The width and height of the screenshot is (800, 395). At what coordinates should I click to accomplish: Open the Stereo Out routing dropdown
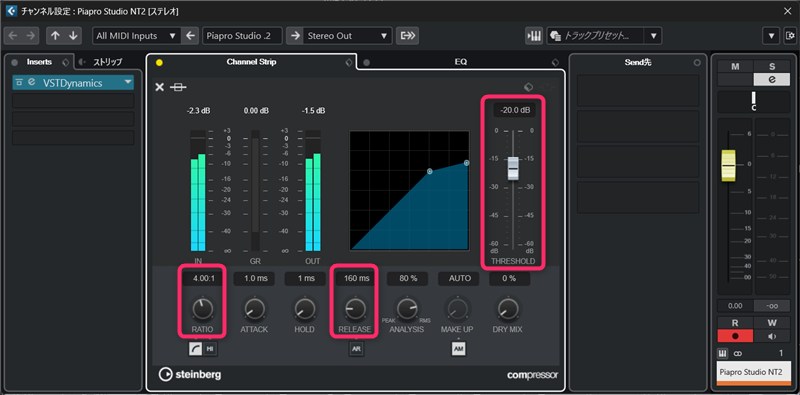click(x=348, y=36)
